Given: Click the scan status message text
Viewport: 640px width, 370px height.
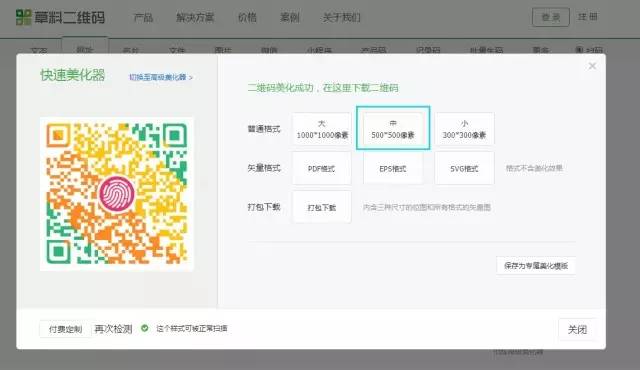Looking at the screenshot, I should [x=192, y=328].
